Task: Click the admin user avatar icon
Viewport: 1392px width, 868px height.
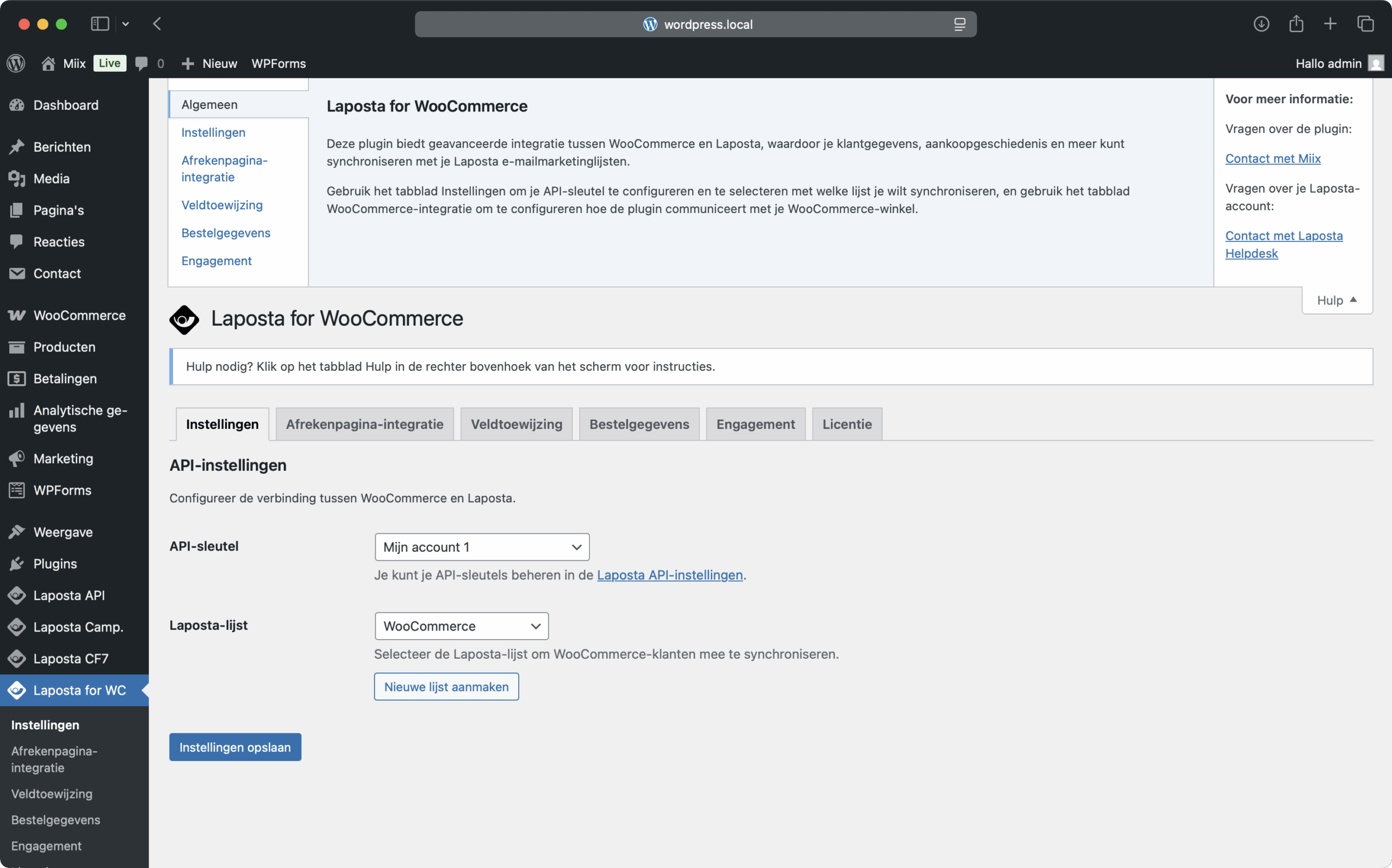Action: 1376,63
